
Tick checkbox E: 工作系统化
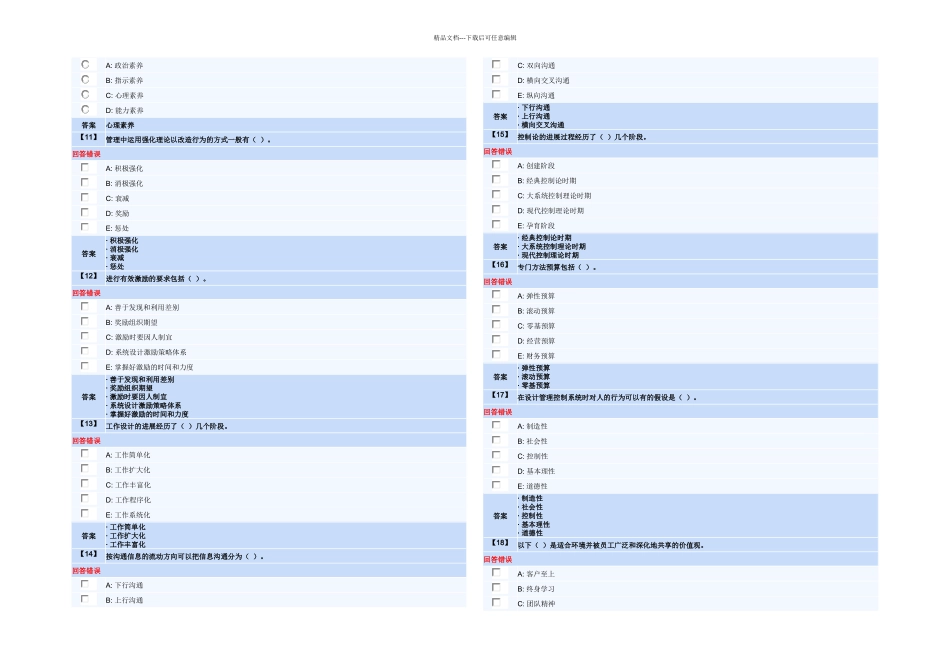pos(85,514)
